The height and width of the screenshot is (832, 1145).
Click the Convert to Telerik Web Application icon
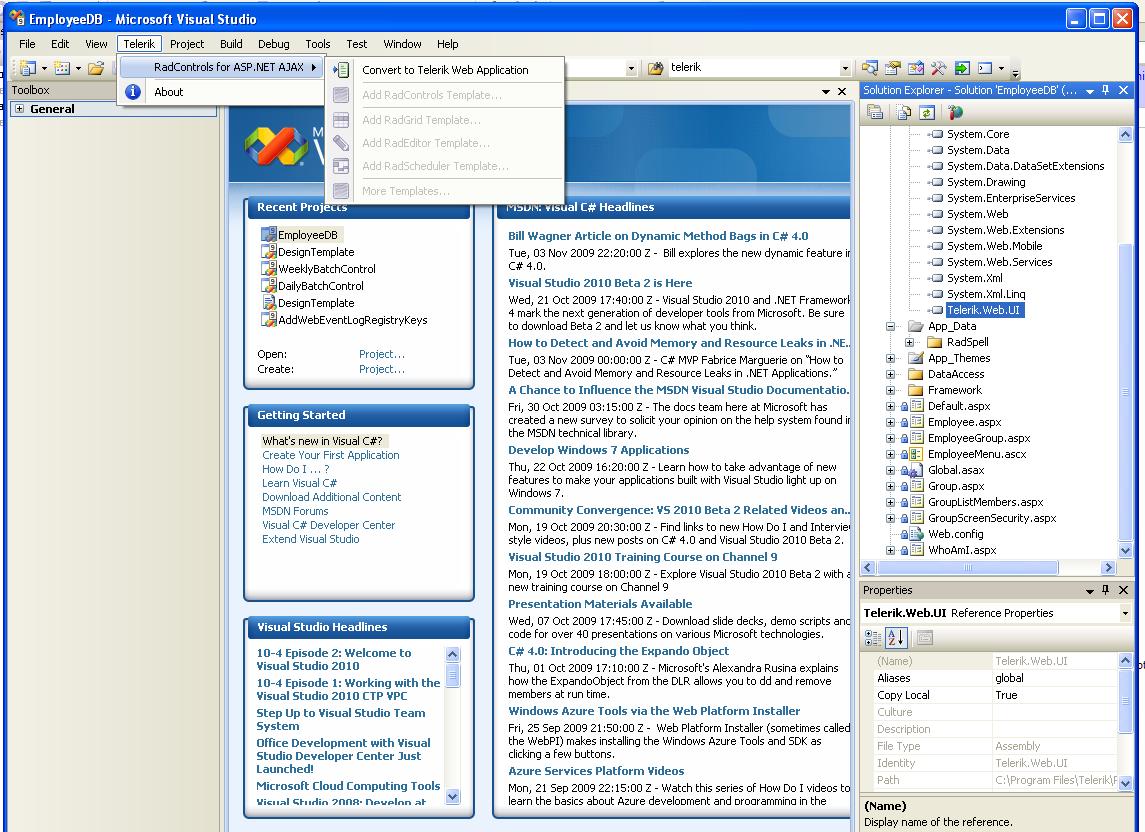(341, 70)
